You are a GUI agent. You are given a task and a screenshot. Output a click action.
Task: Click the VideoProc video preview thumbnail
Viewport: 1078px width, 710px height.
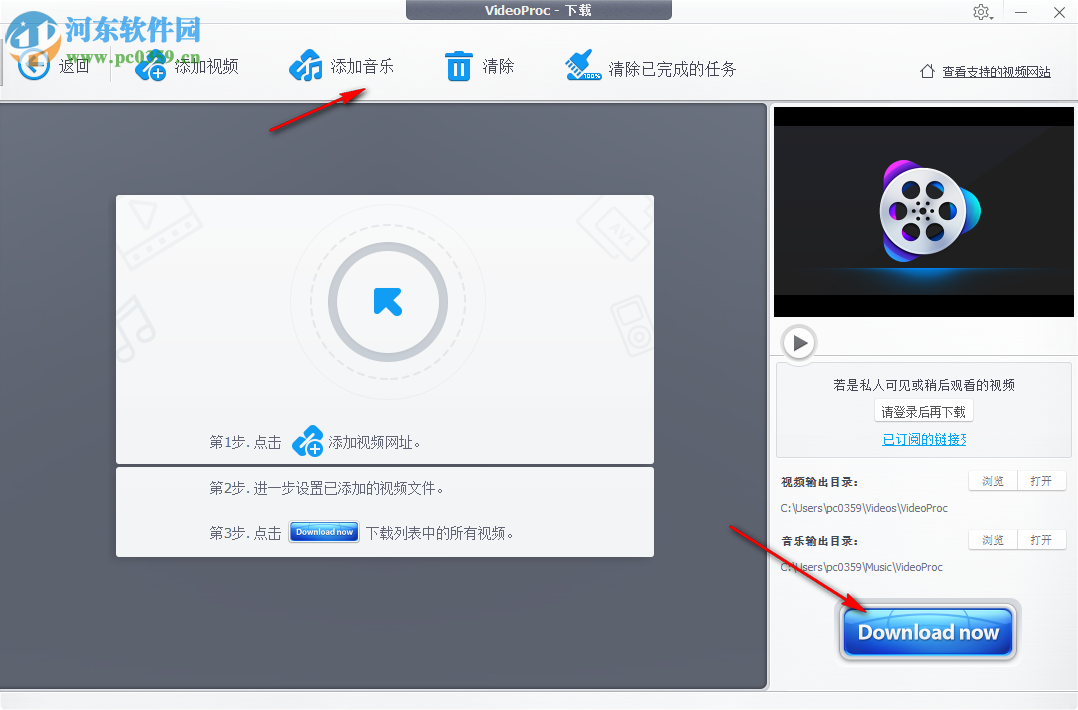click(x=922, y=211)
